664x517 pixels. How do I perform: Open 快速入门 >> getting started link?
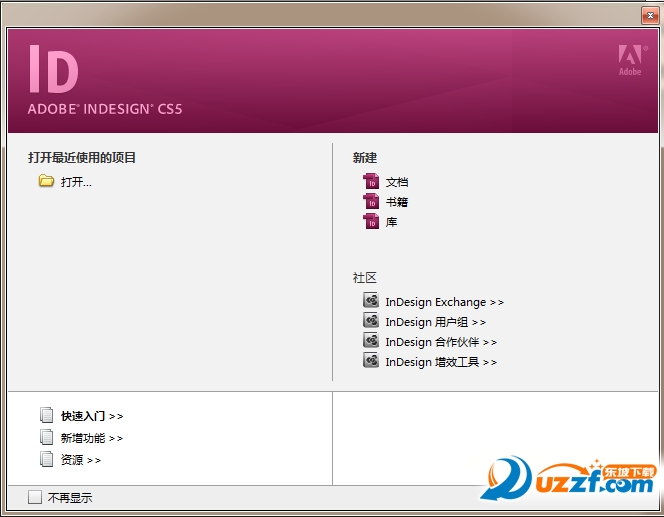(x=92, y=416)
